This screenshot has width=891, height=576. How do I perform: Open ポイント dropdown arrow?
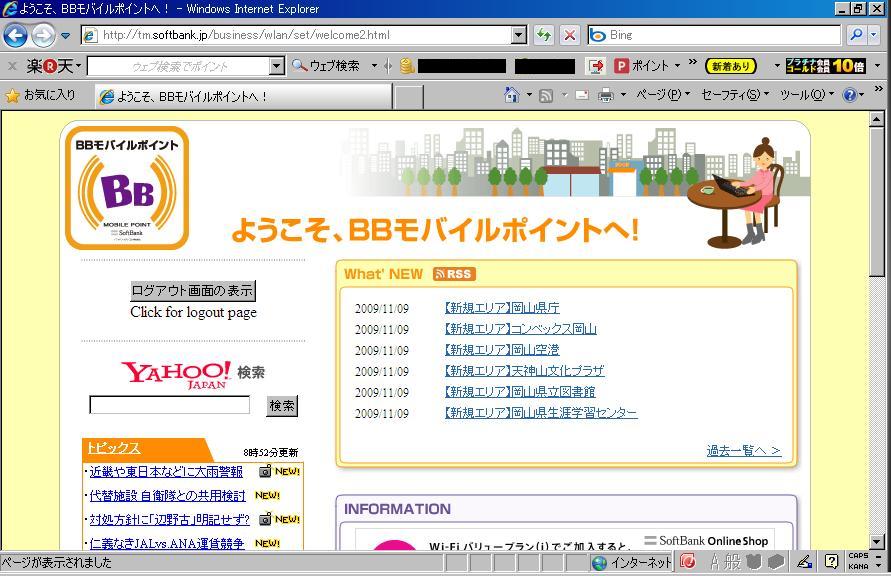(x=677, y=66)
